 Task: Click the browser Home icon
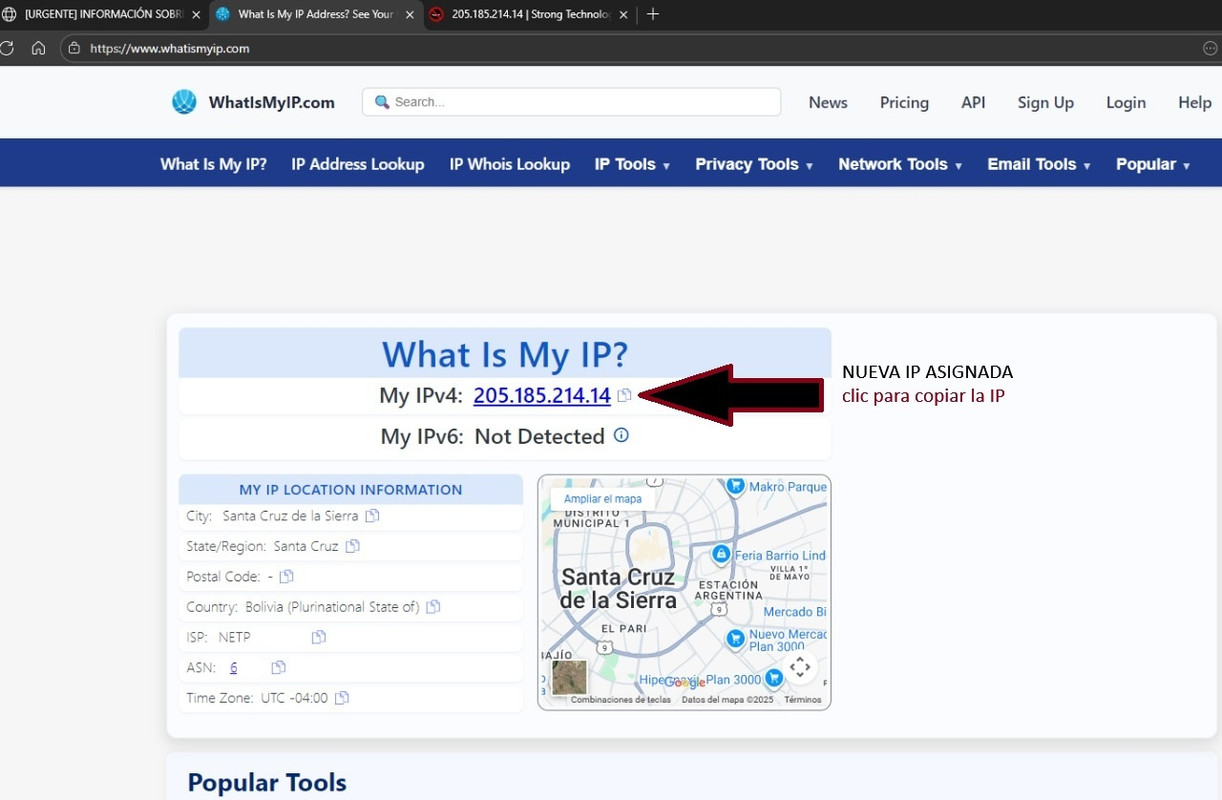[38, 48]
